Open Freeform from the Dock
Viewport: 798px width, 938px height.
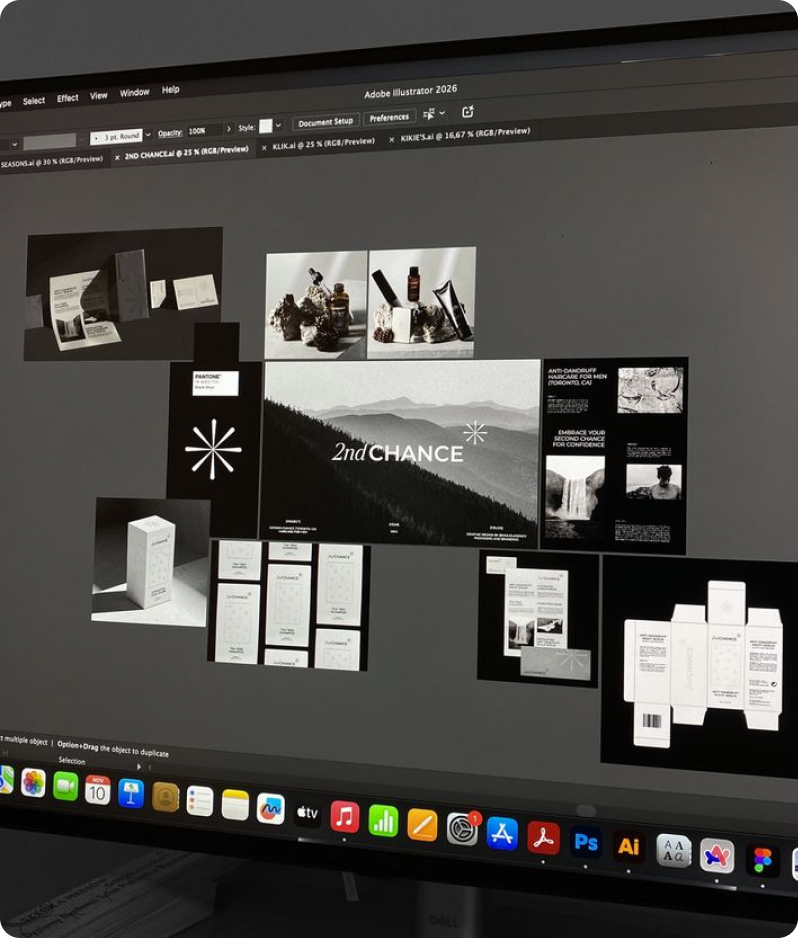tap(270, 808)
